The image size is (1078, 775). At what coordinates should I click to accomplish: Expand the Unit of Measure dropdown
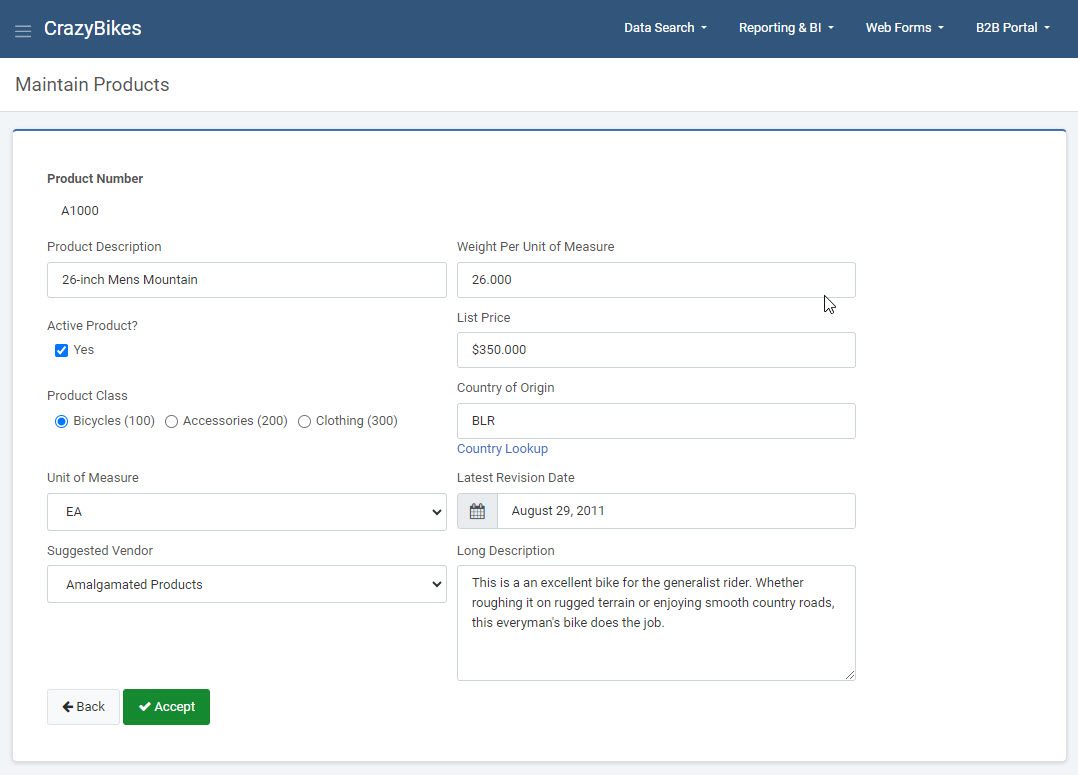[x=247, y=512]
